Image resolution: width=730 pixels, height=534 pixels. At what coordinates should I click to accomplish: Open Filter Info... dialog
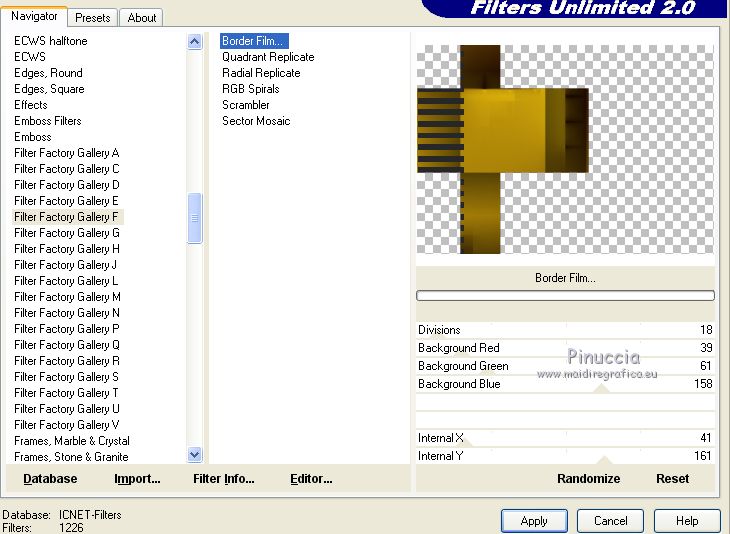tap(223, 479)
